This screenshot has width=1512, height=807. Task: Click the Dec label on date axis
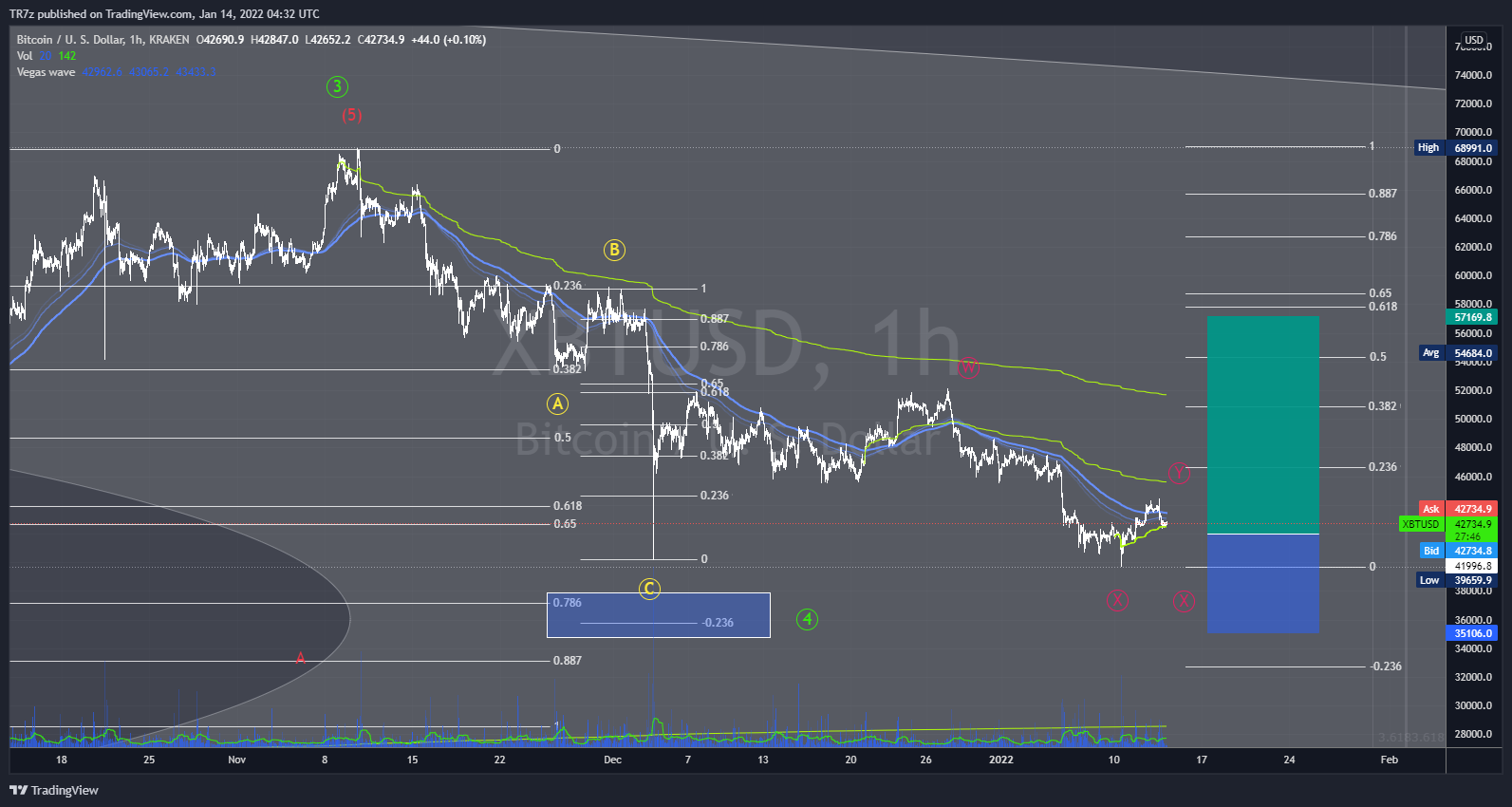[x=612, y=760]
